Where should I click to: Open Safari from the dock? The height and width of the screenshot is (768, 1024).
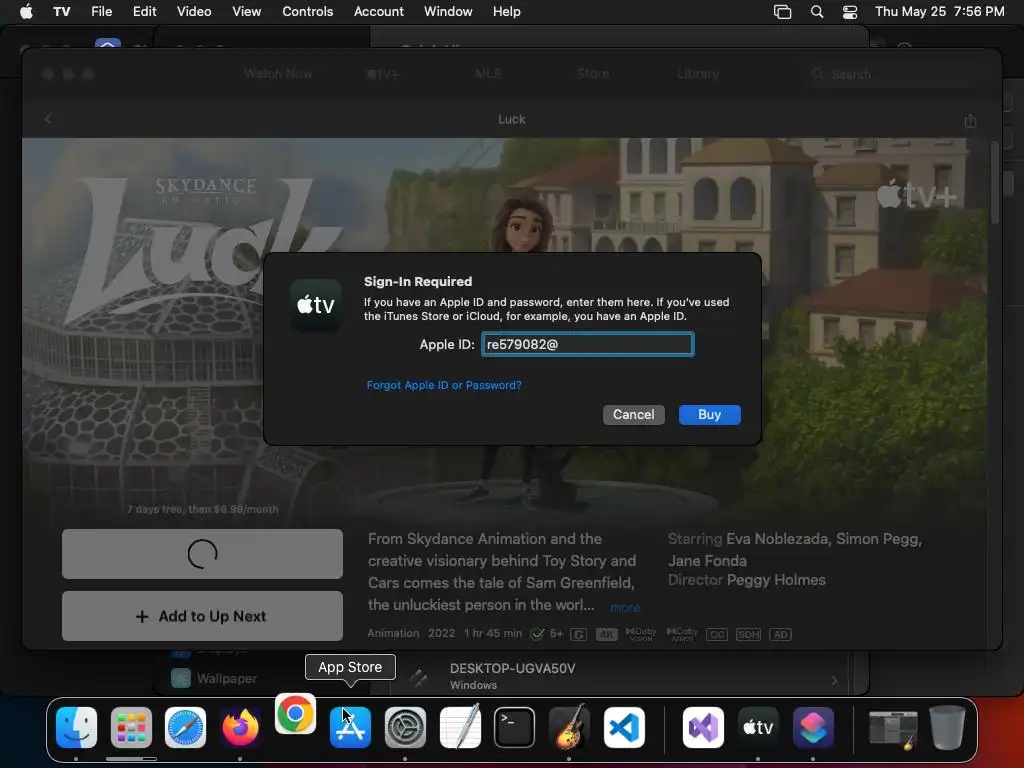point(185,728)
